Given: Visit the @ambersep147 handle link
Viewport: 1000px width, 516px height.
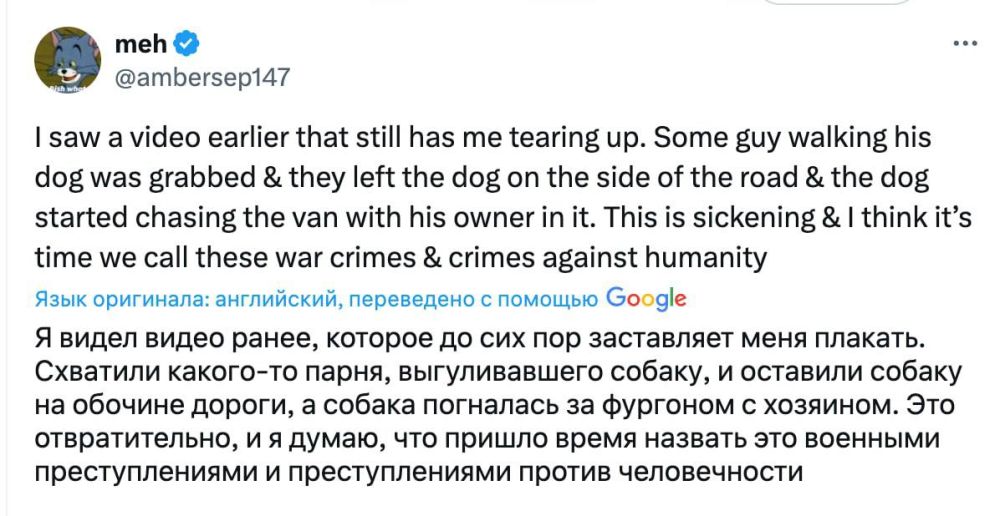Looking at the screenshot, I should click(x=203, y=77).
